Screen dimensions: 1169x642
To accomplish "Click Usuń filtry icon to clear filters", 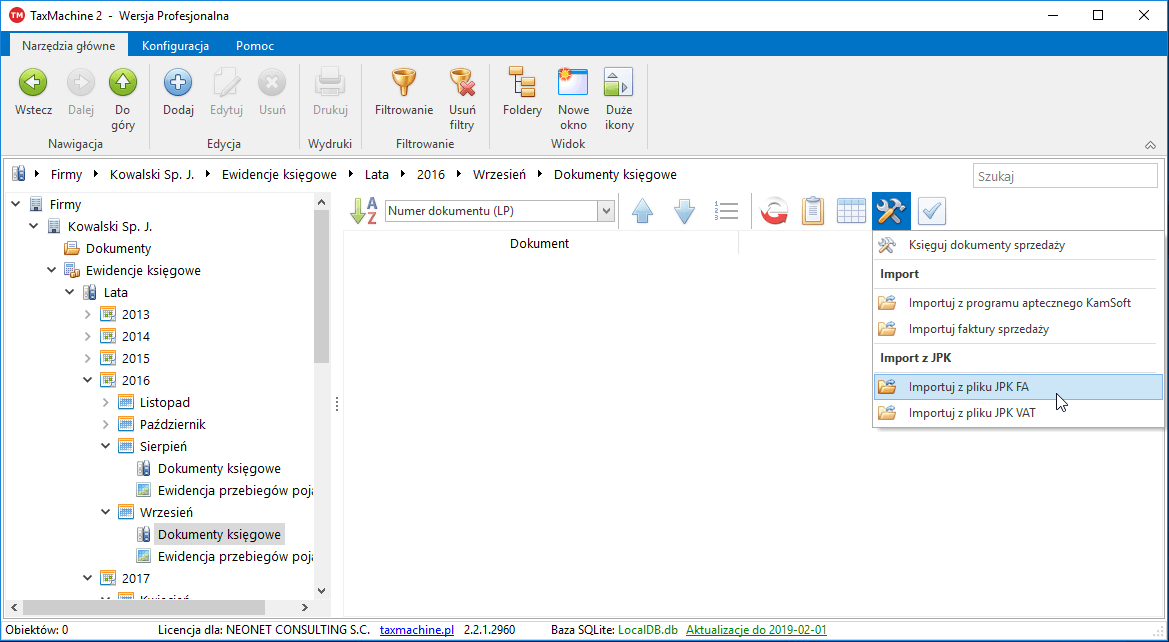I will click(x=461, y=84).
